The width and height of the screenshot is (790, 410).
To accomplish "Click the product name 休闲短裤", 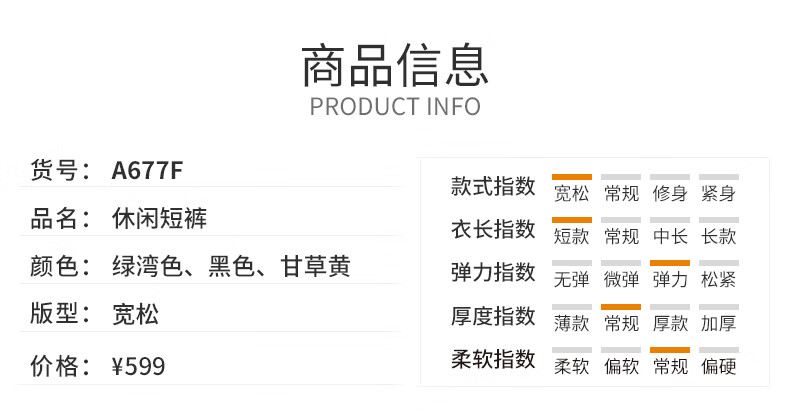I will (x=159, y=218).
